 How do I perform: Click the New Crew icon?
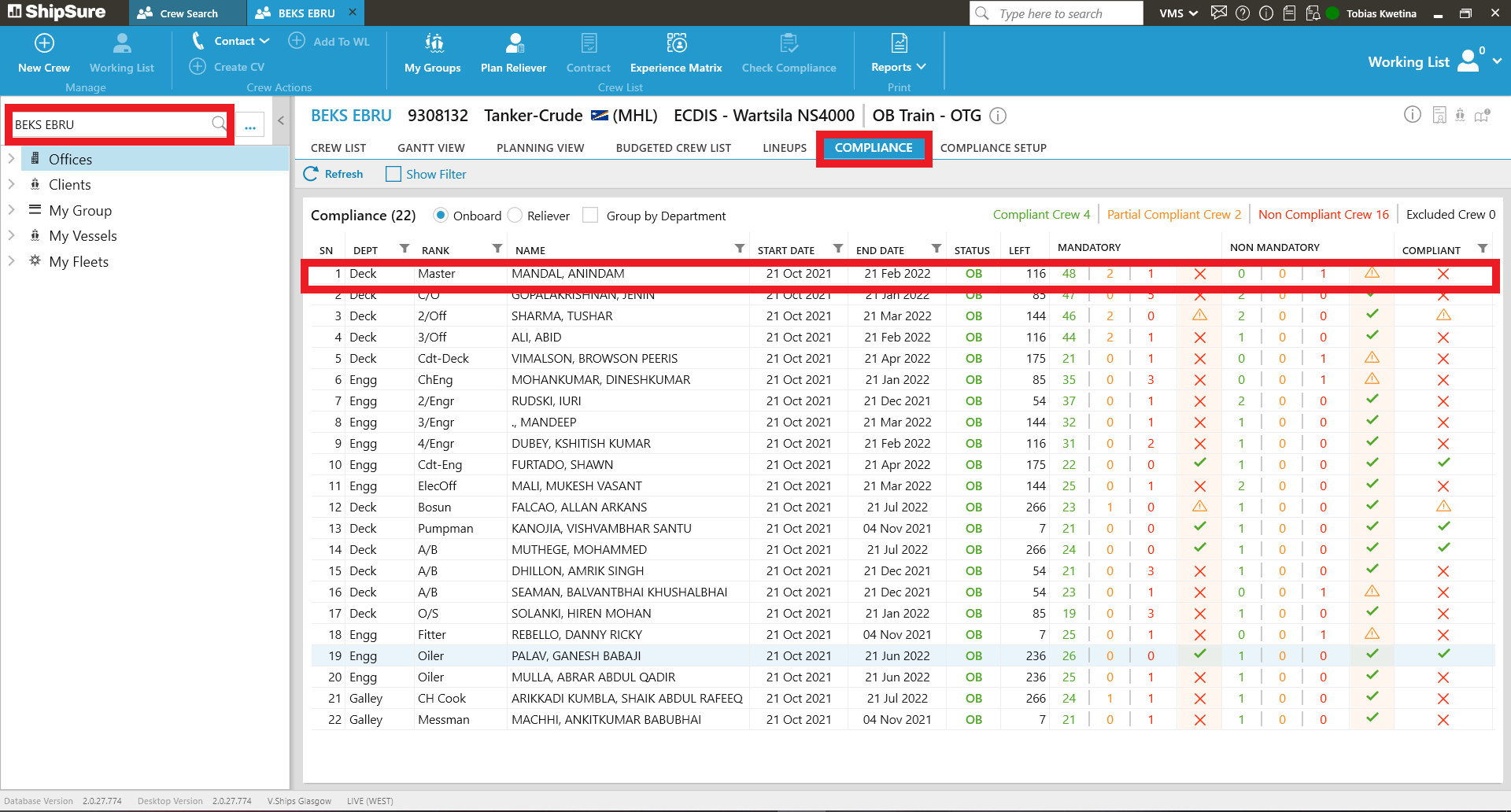(44, 43)
